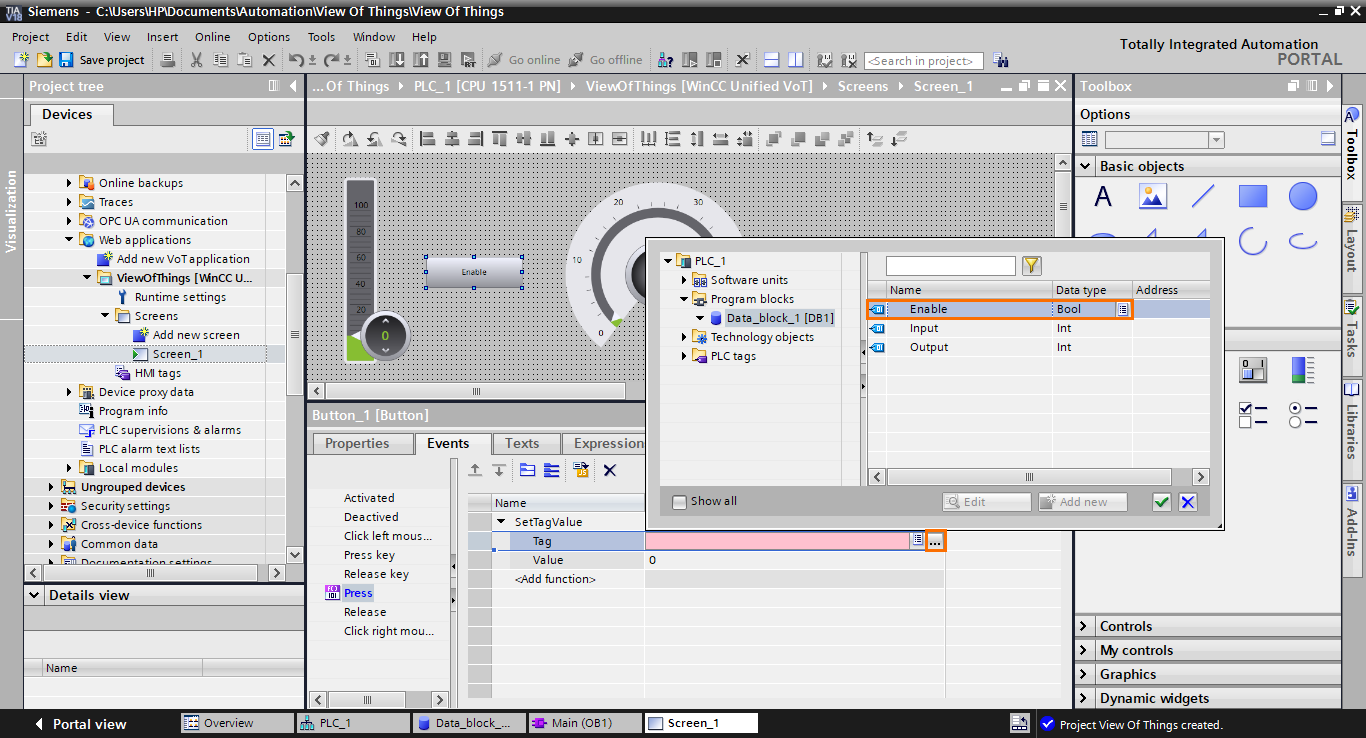The image size is (1366, 738).
Task: Click the filter text field in tag dialog
Action: tap(951, 266)
